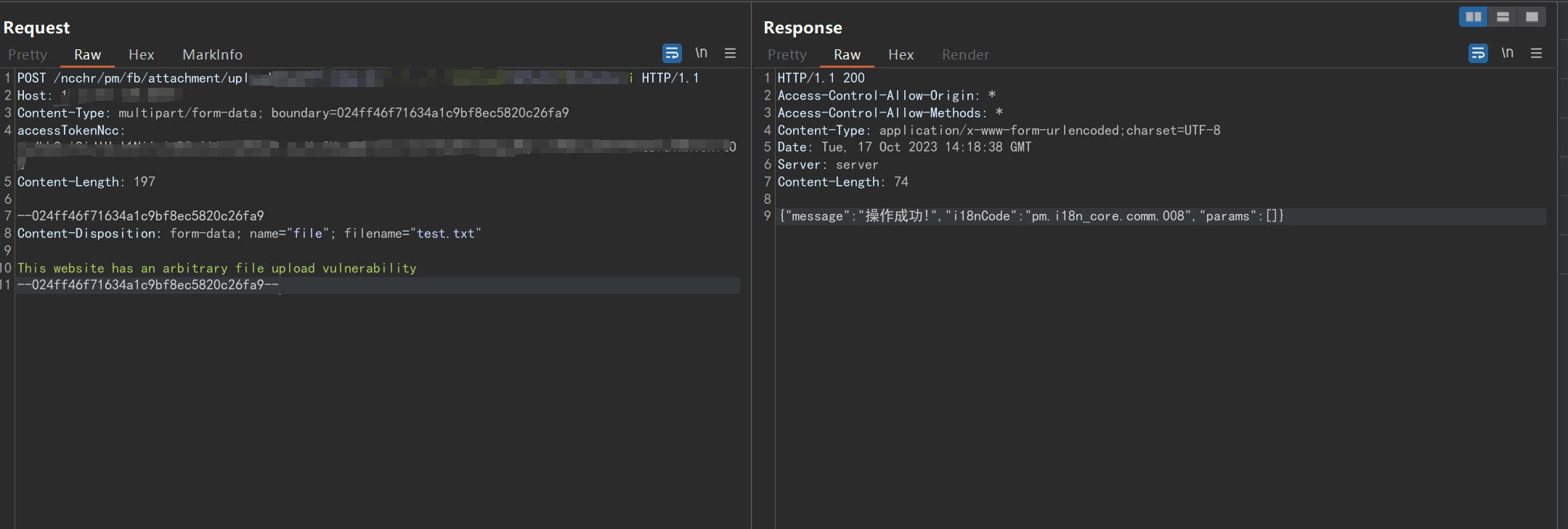Click the POST request line

[x=358, y=78]
